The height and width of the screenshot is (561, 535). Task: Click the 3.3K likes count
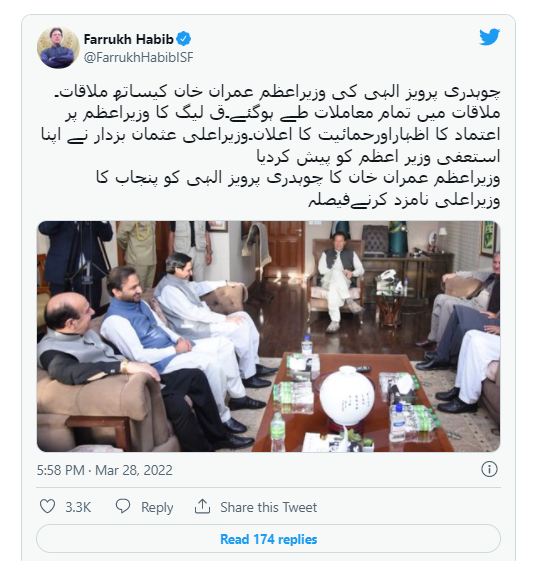pos(78,507)
